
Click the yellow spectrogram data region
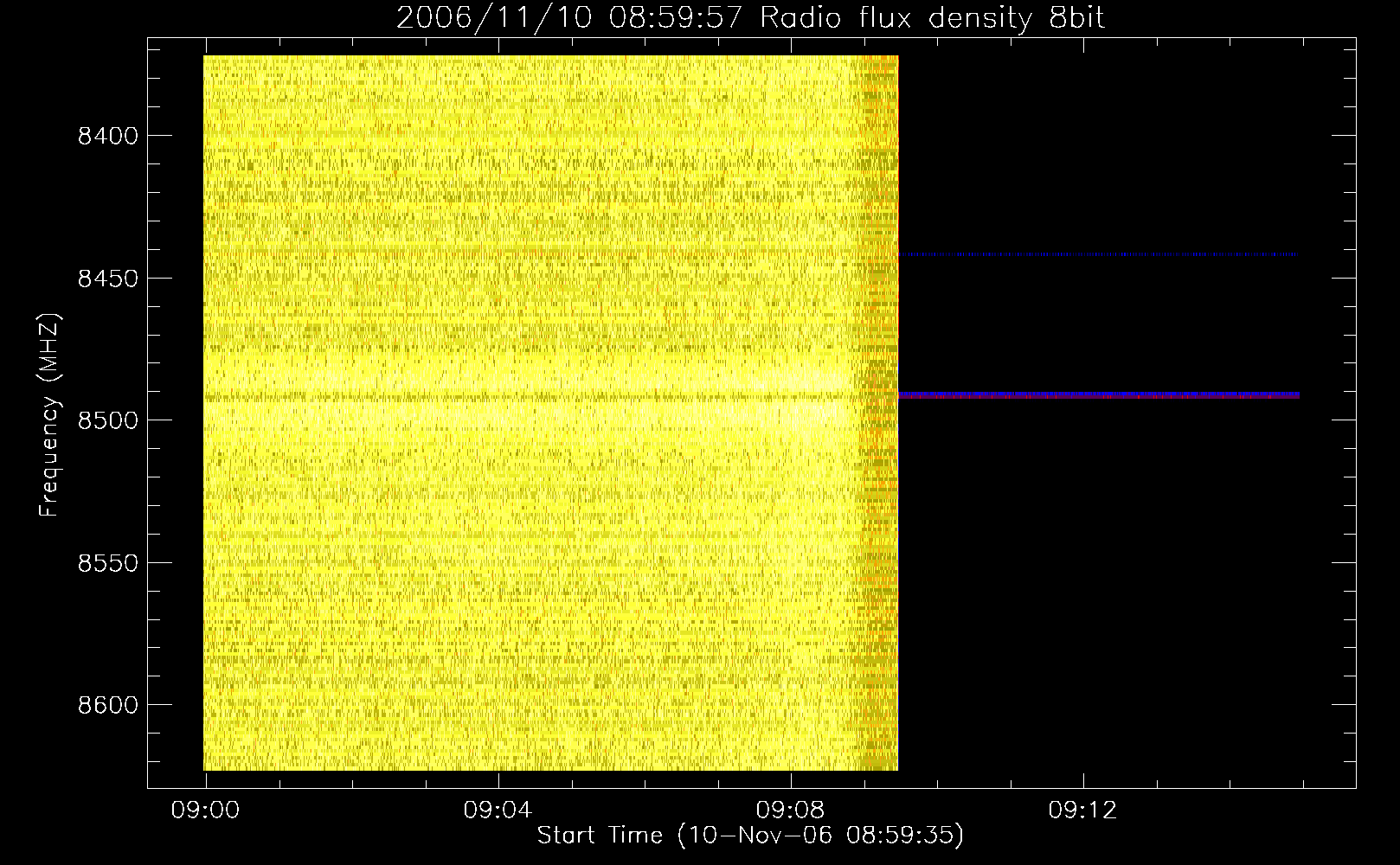click(x=550, y=413)
